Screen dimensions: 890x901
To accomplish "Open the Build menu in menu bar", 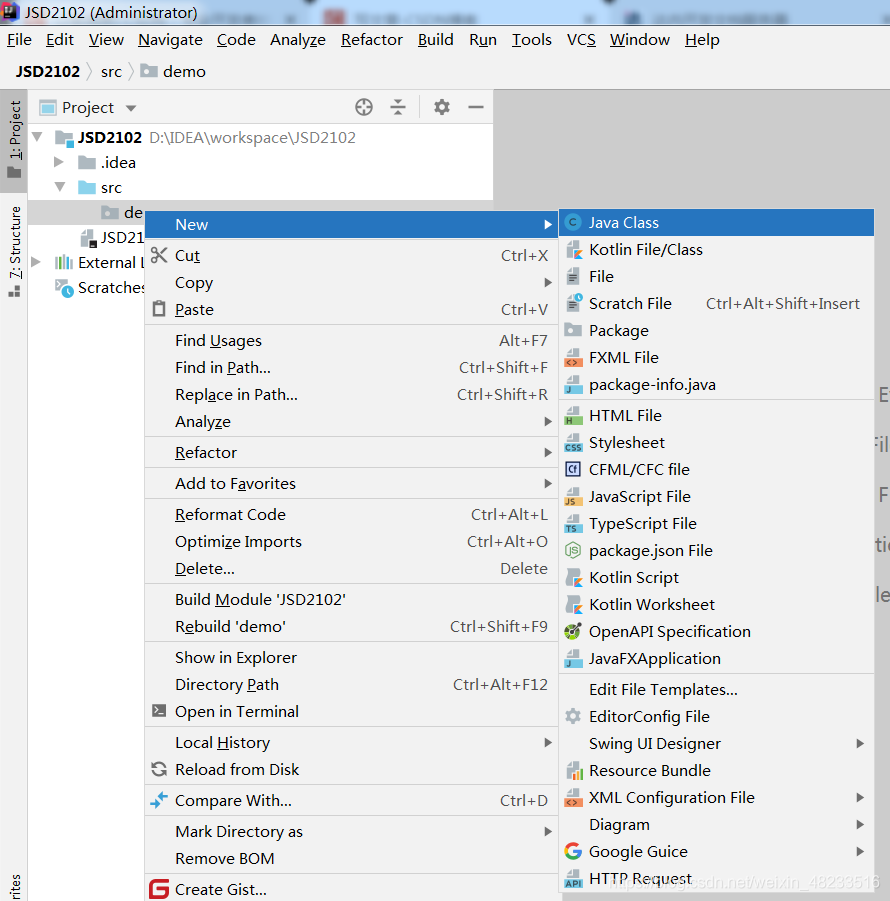I will (x=436, y=40).
